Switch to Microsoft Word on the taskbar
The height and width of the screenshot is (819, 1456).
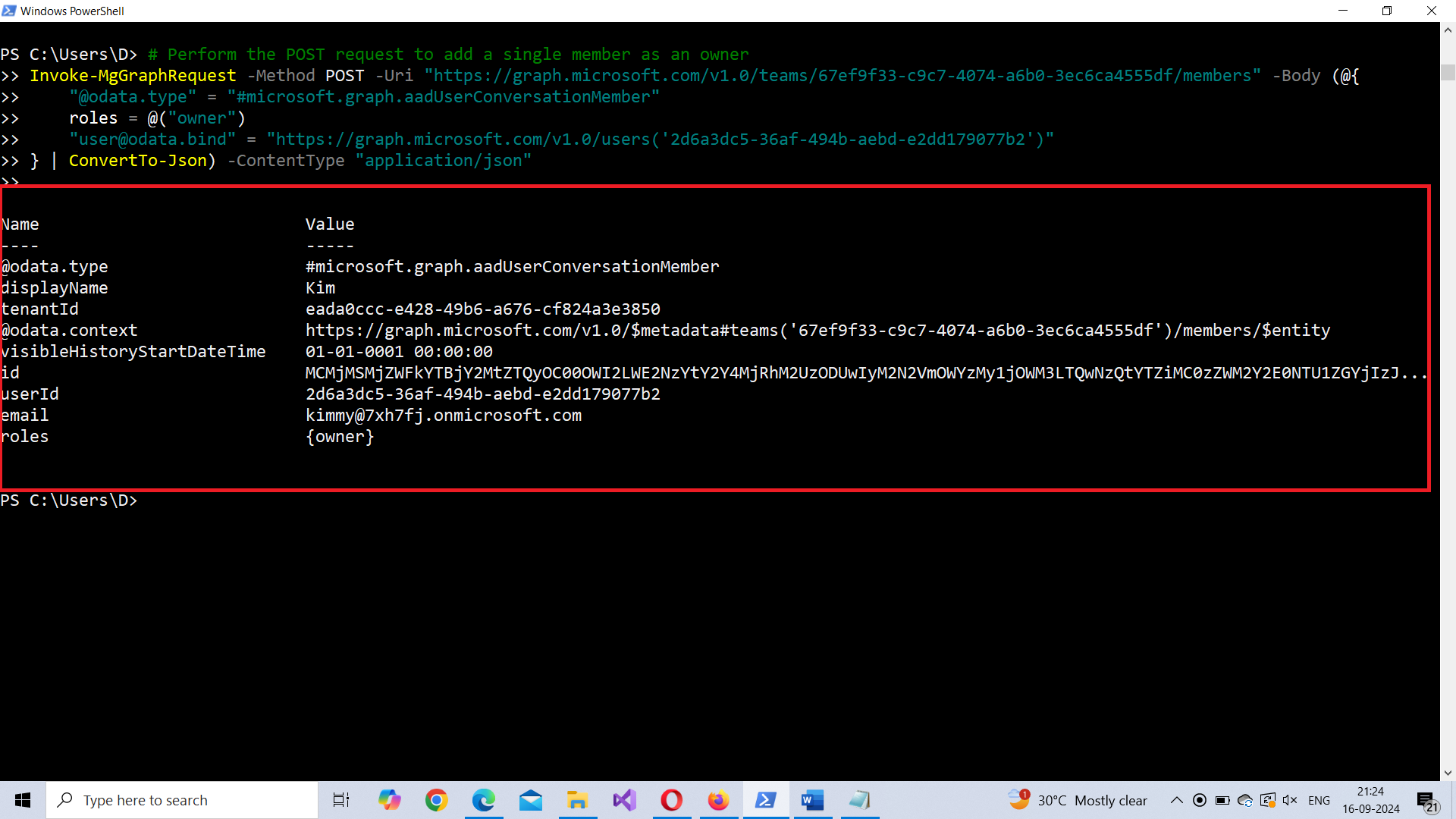point(812,800)
